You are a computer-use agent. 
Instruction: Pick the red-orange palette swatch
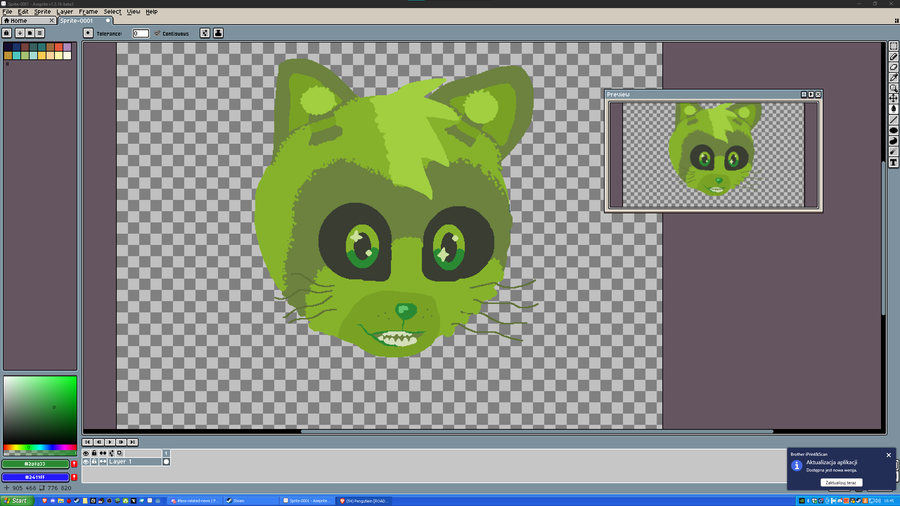tap(59, 47)
